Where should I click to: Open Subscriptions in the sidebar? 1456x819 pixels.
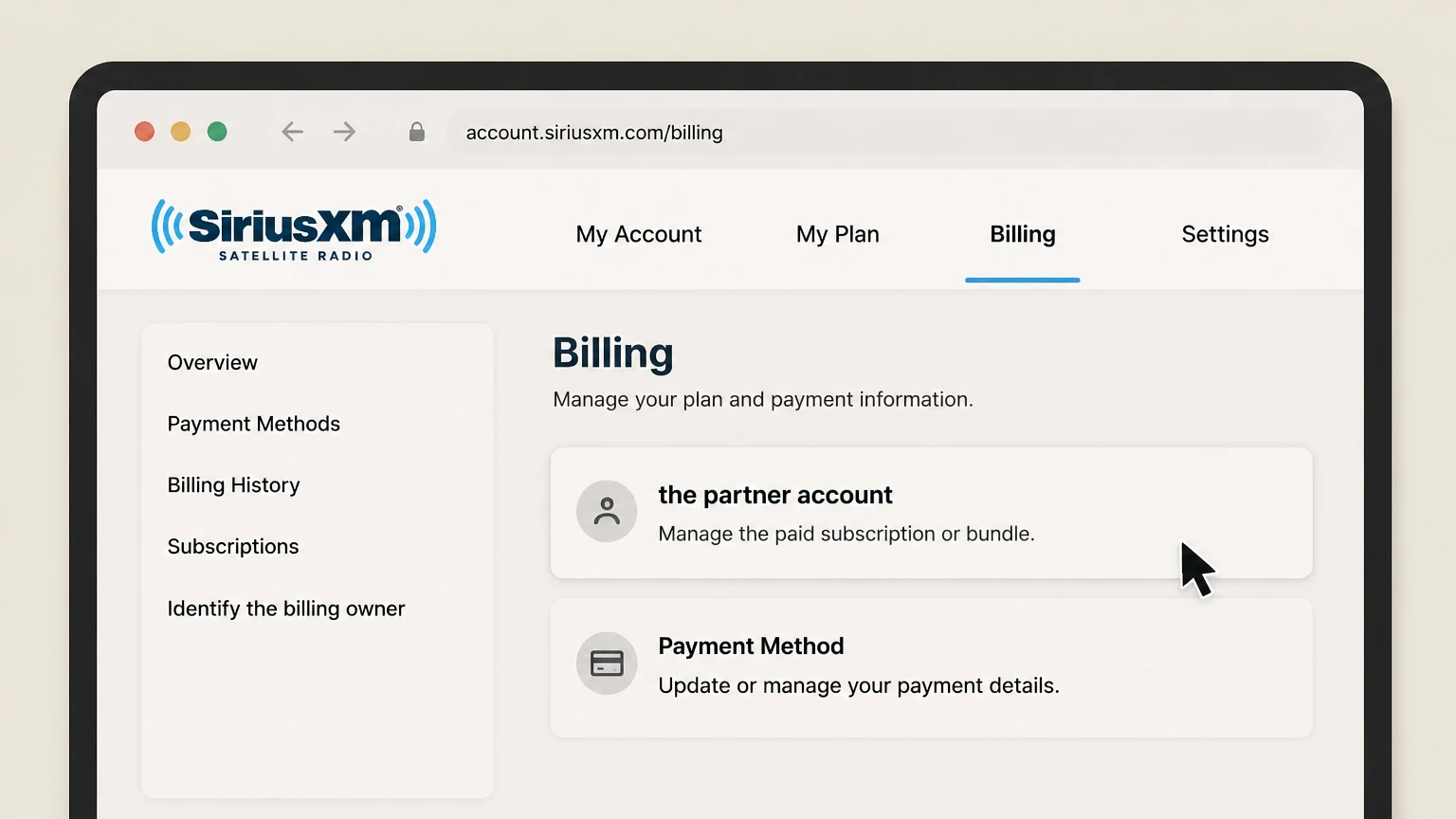[x=232, y=547]
